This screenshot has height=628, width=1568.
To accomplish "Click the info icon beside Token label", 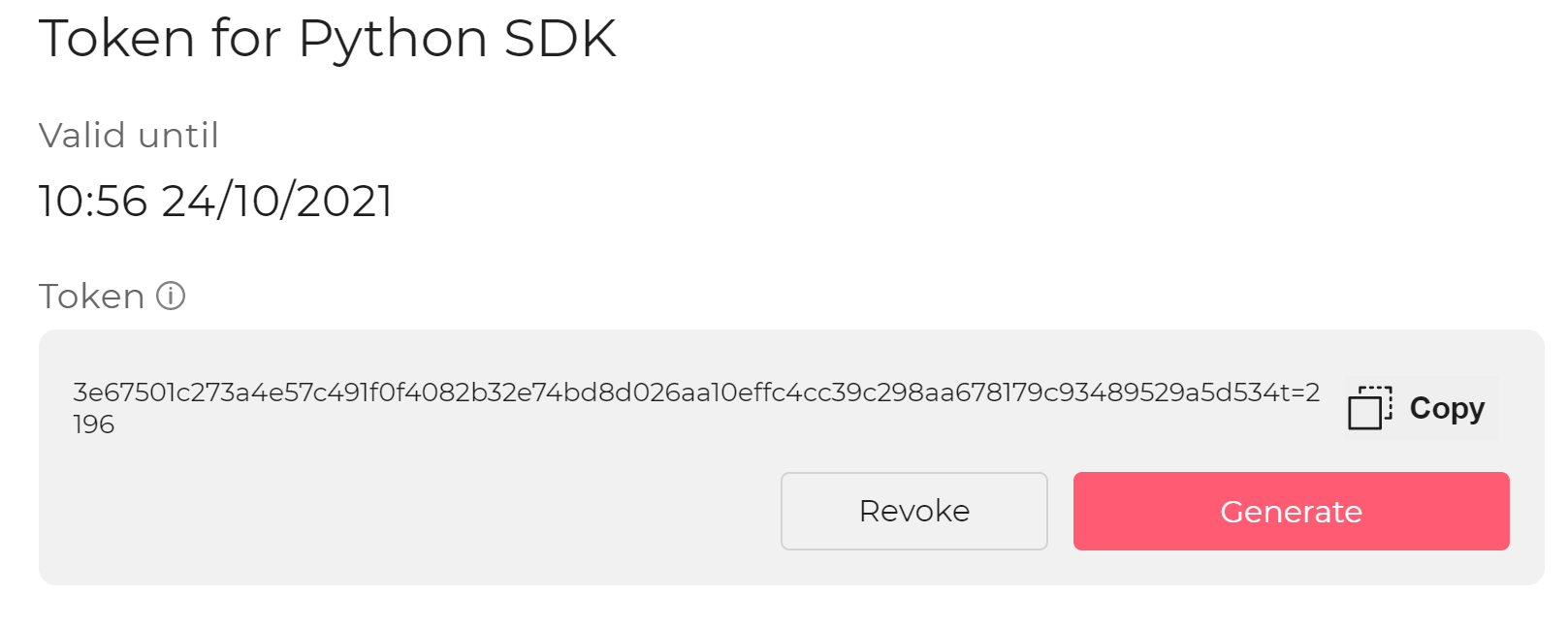I will point(171,296).
